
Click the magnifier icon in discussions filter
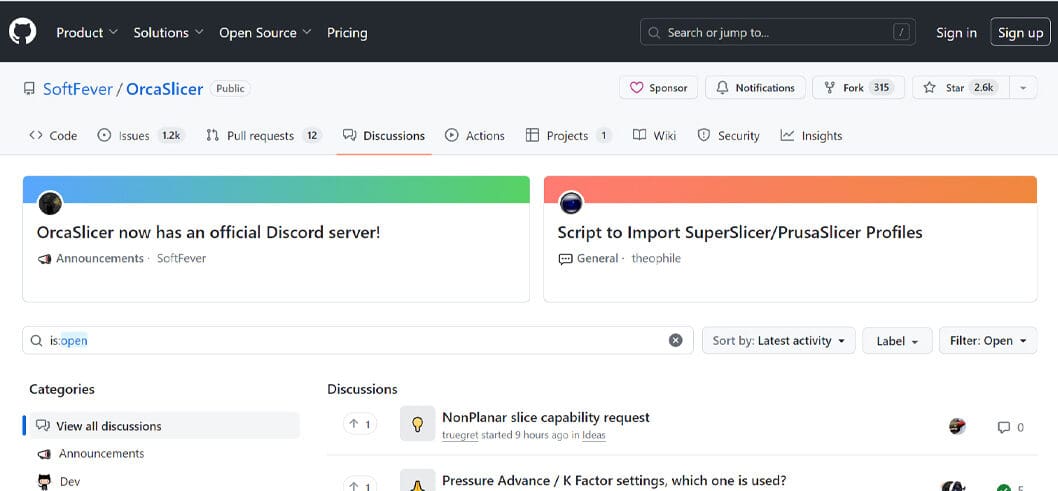coord(36,341)
